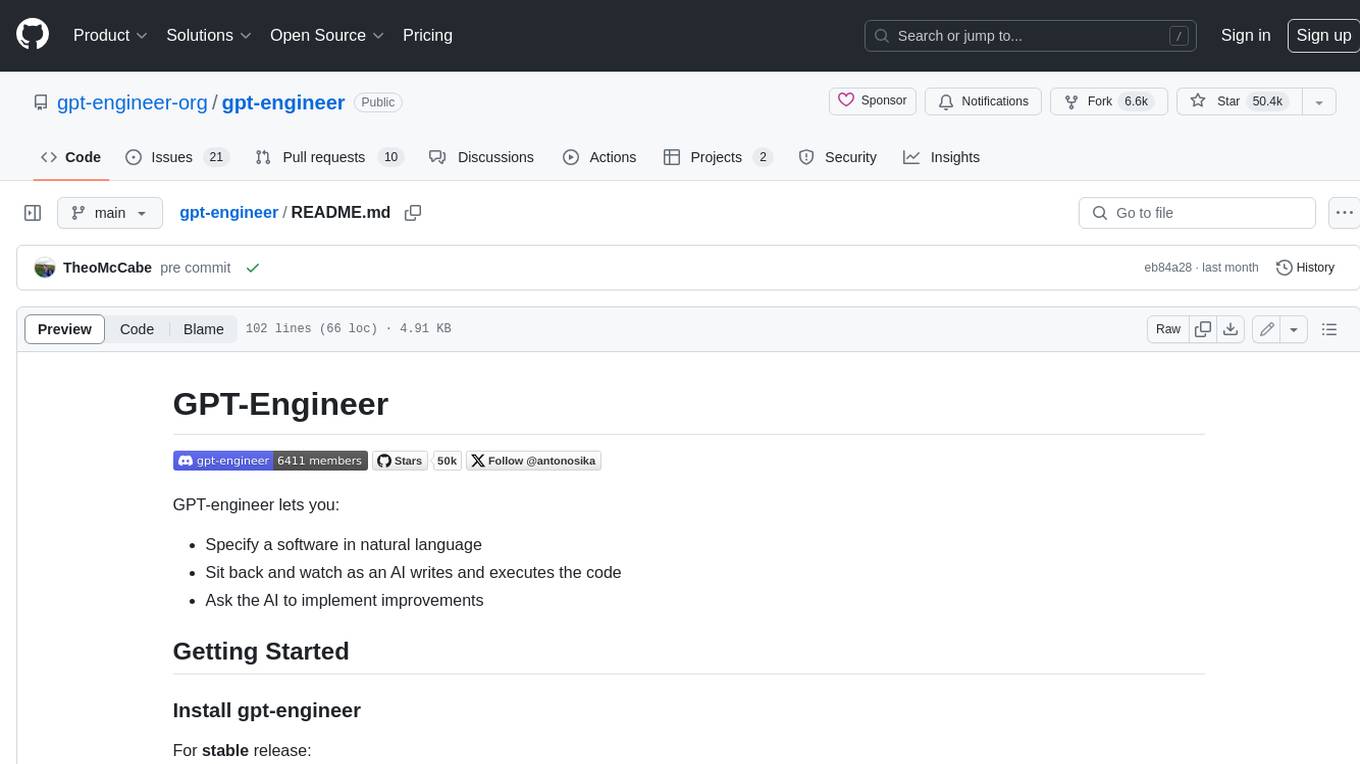1360x764 pixels.
Task: View the file History
Action: click(1305, 268)
